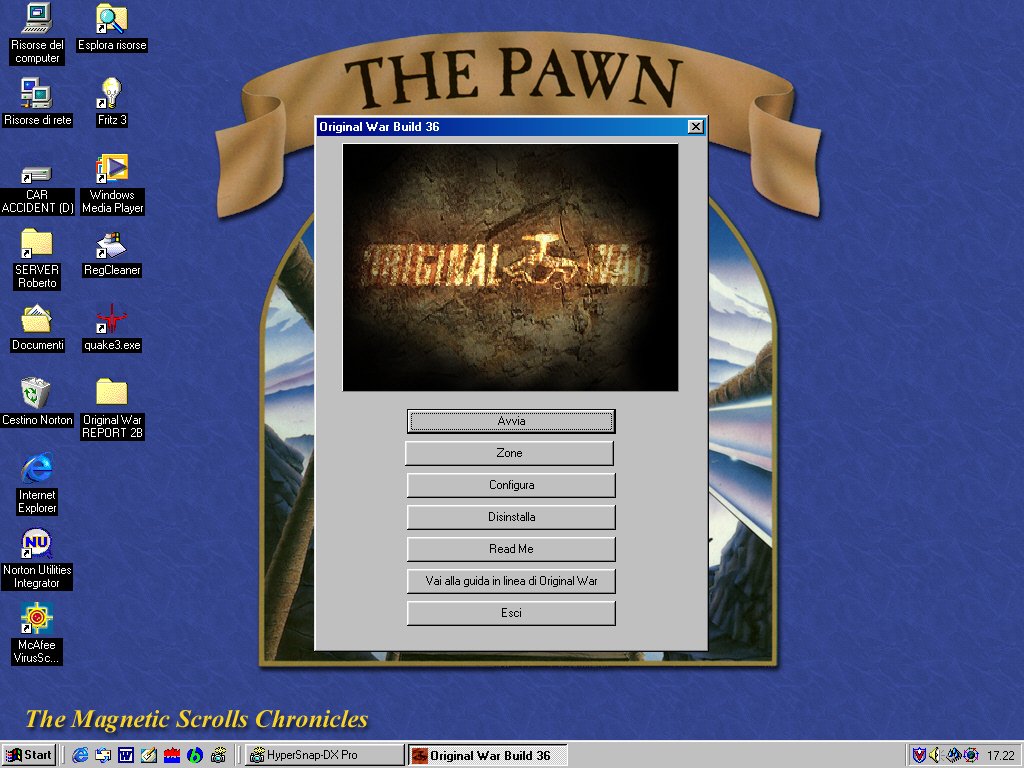
Task: Select the Cestino Norton recycle bin
Action: tap(37, 402)
